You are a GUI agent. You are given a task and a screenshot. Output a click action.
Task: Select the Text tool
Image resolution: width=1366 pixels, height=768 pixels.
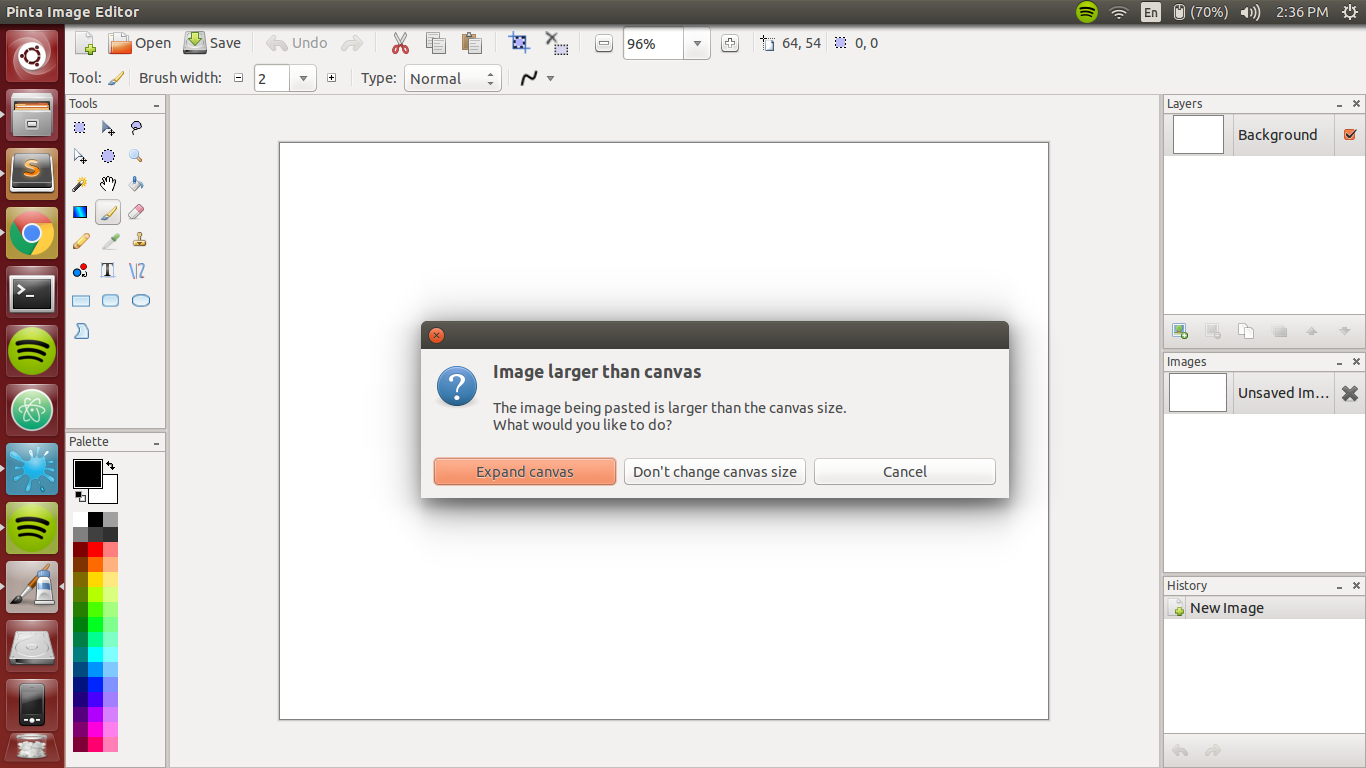pyautogui.click(x=108, y=270)
